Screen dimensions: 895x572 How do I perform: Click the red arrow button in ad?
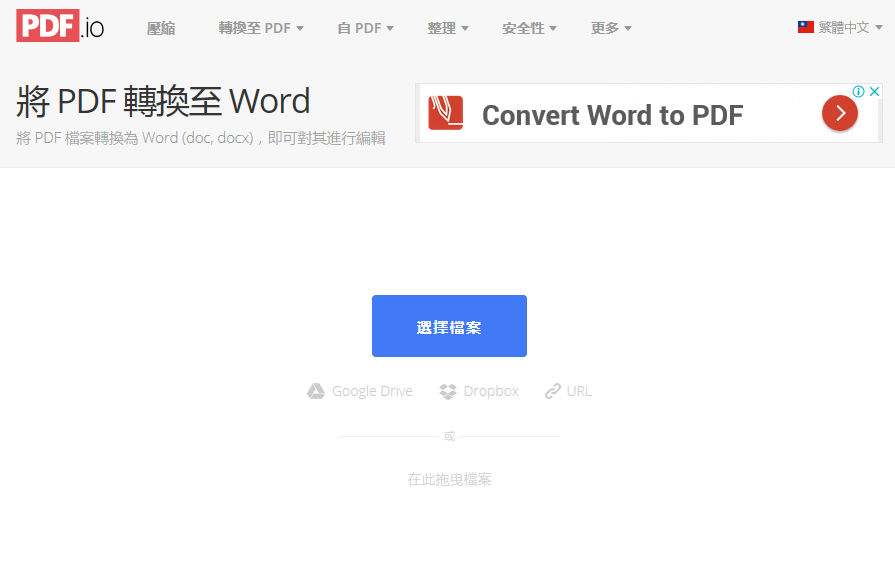coord(840,114)
